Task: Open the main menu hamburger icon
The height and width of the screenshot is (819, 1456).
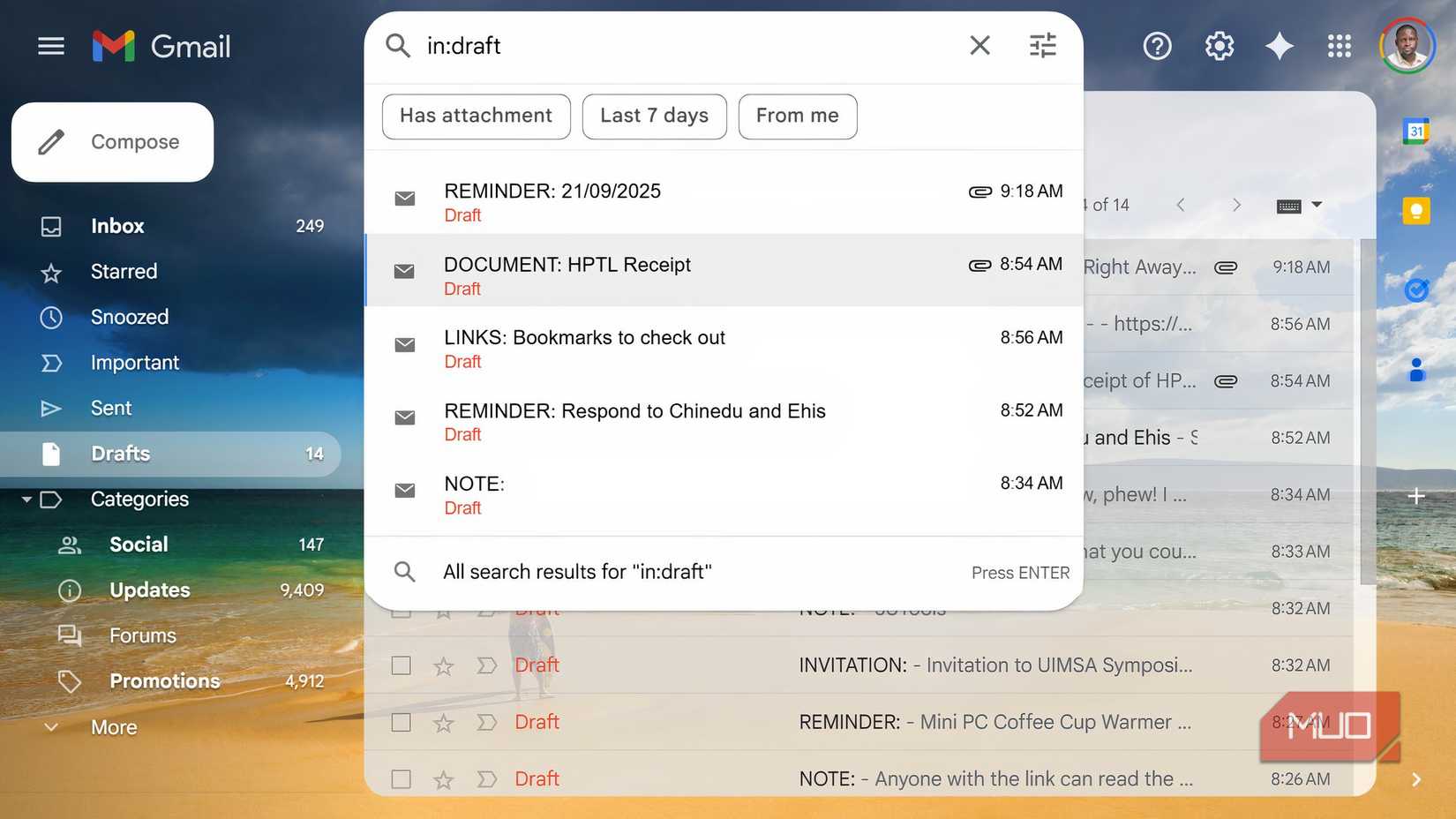Action: pyautogui.click(x=51, y=46)
